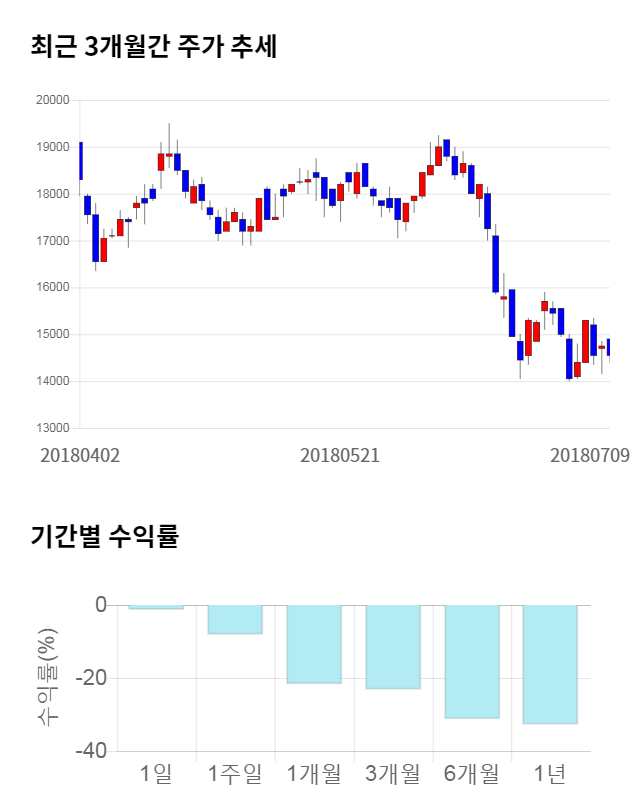Image resolution: width=640 pixels, height=810 pixels.
Task: Click the 13000 price axis label
Action: point(51,428)
